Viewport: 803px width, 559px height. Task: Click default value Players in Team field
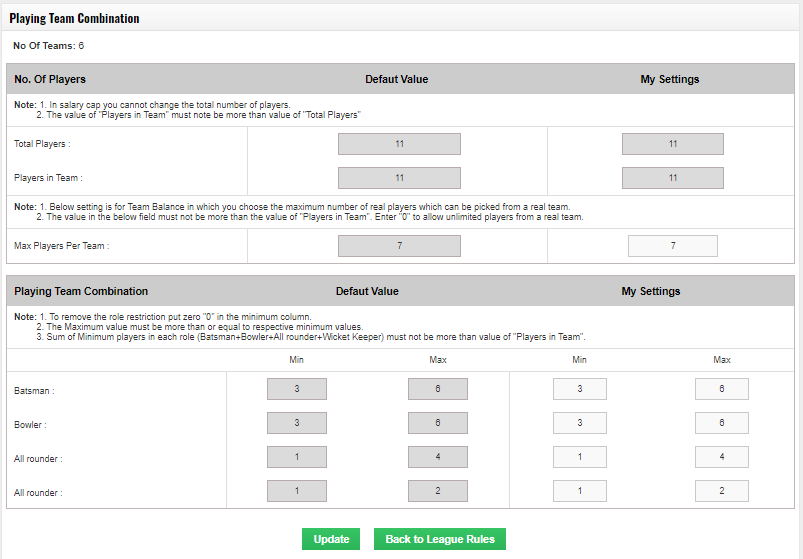399,178
